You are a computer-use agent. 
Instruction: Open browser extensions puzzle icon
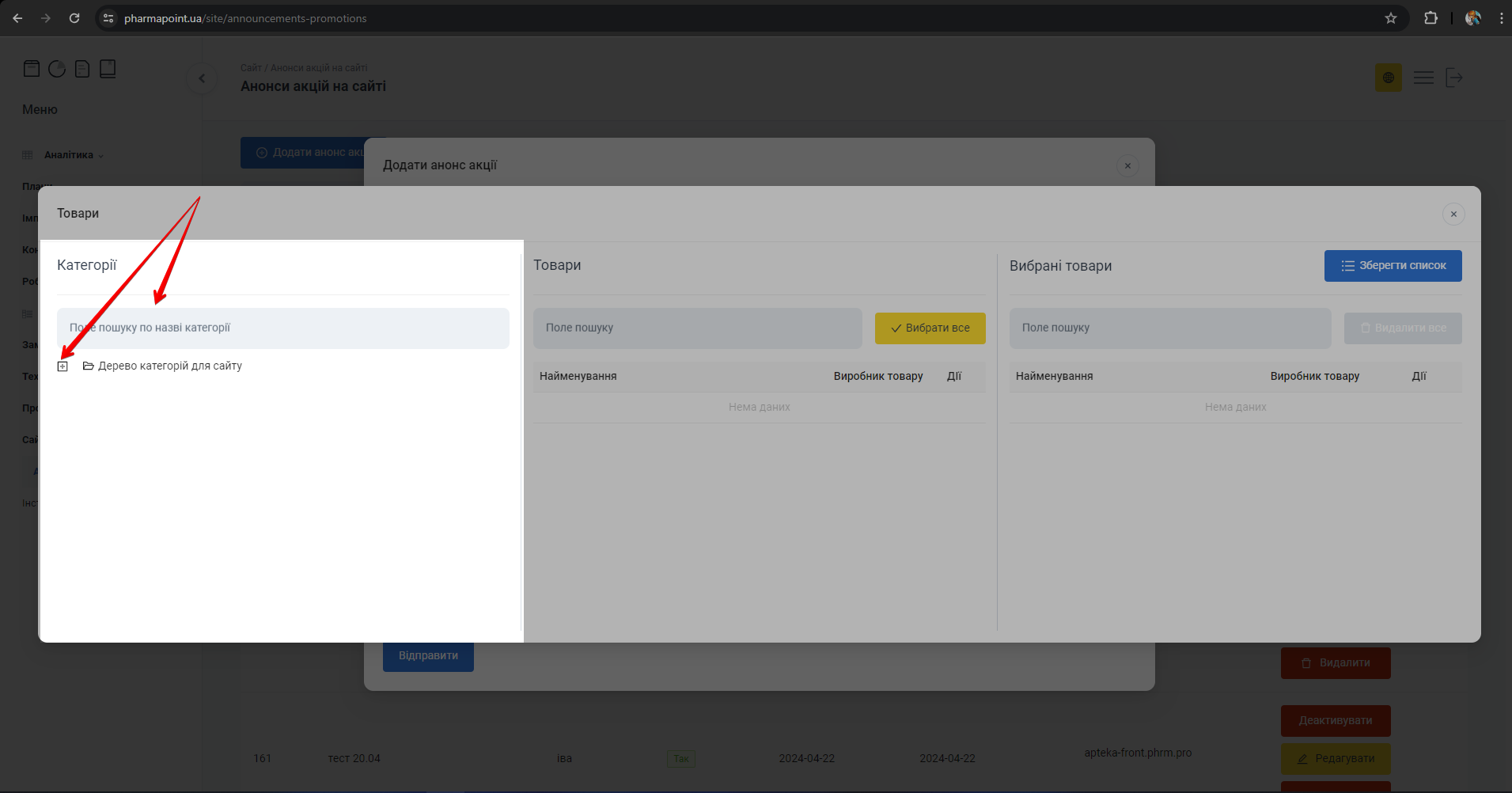[1431, 18]
